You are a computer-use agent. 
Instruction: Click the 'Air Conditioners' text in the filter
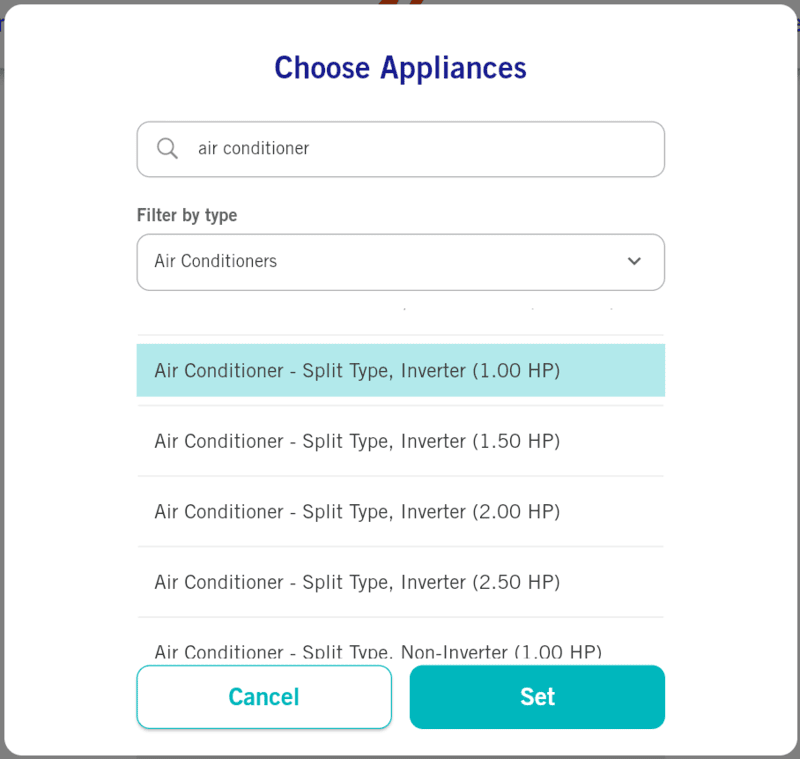click(x=216, y=262)
